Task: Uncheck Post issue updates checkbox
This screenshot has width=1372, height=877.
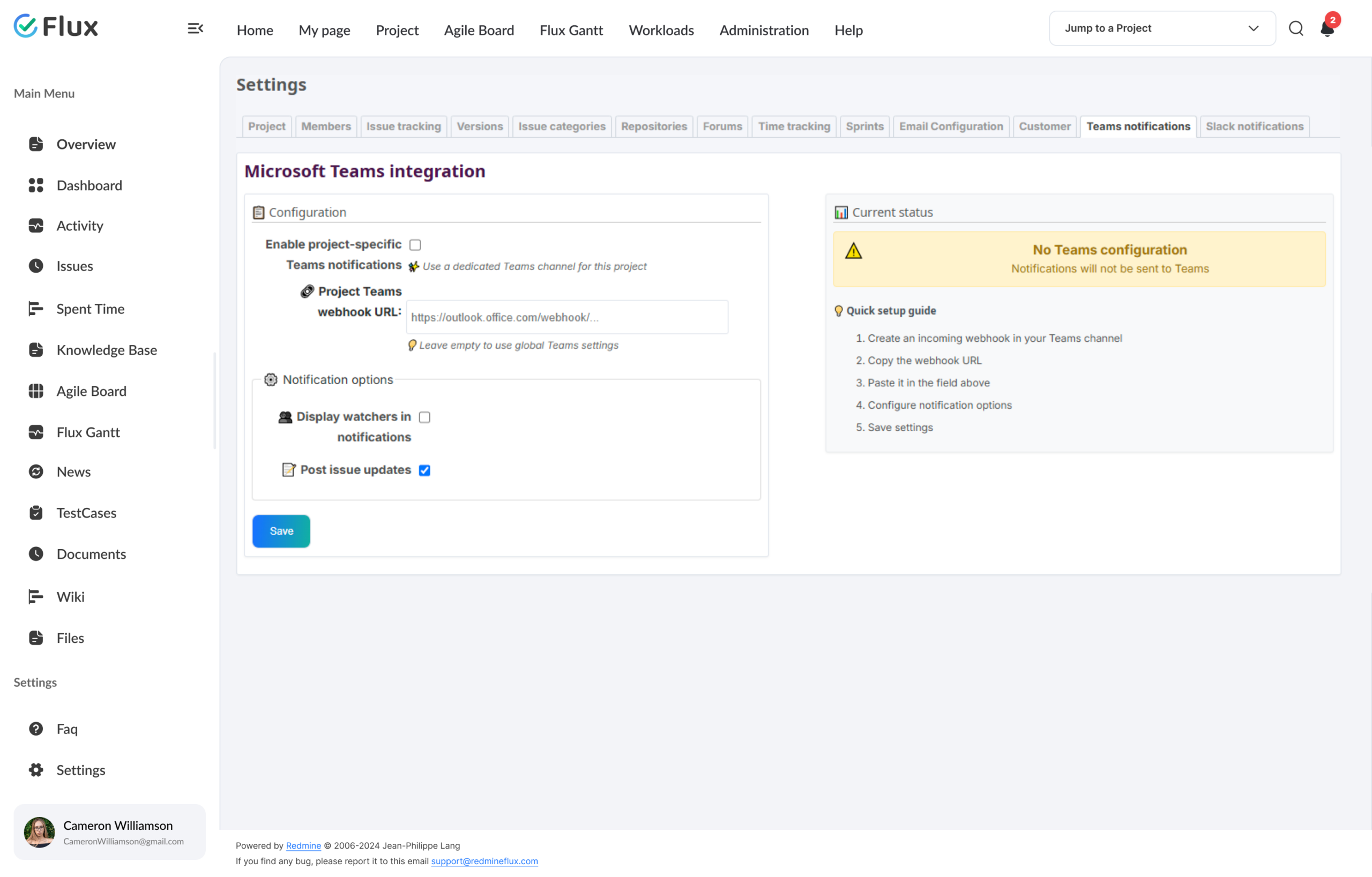Action: [424, 470]
